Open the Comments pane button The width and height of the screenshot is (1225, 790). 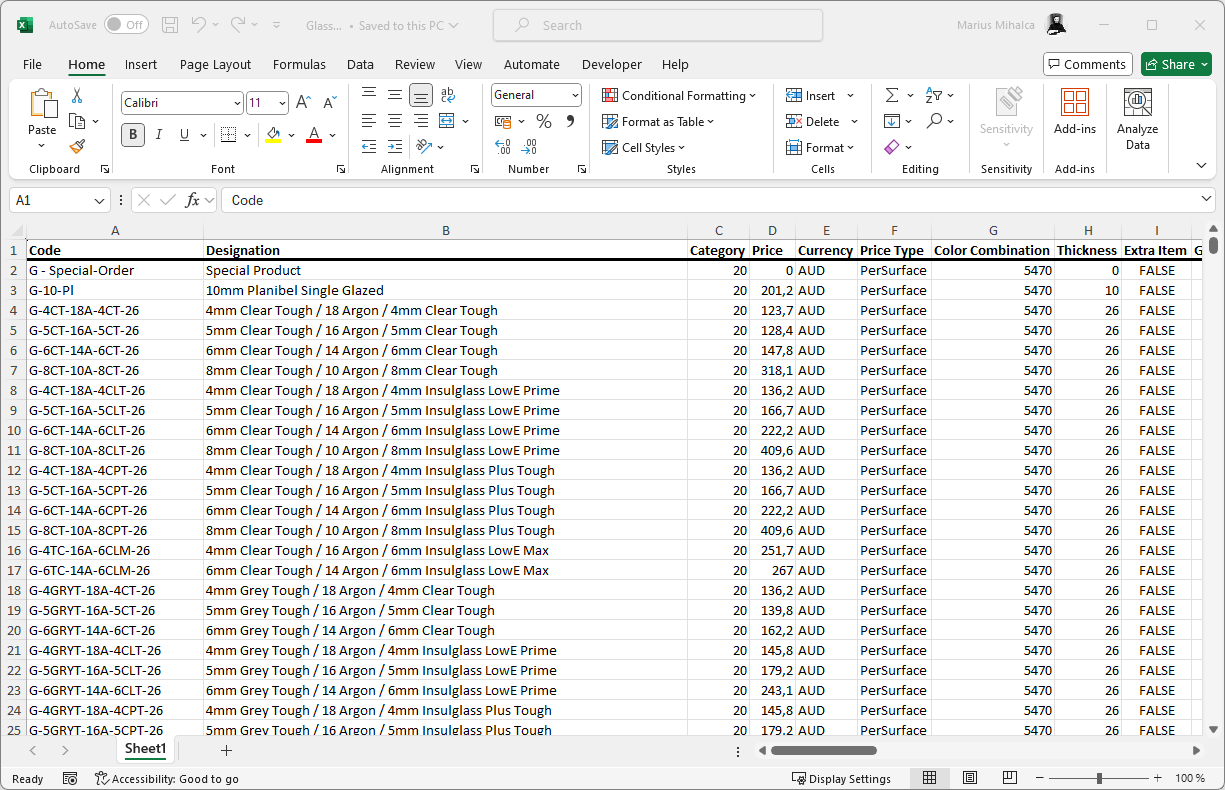[1087, 64]
